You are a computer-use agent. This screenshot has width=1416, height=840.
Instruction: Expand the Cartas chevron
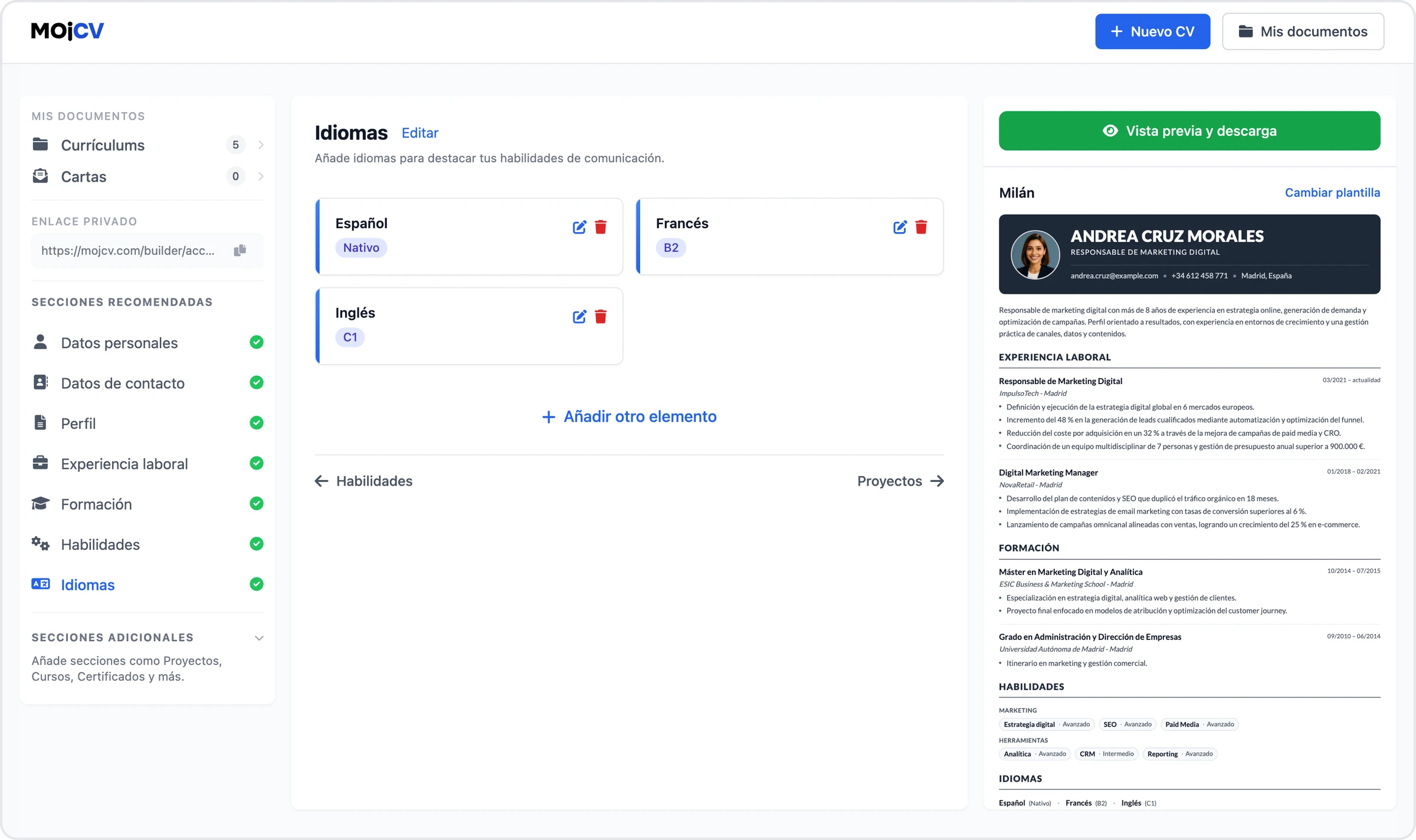pos(260,176)
